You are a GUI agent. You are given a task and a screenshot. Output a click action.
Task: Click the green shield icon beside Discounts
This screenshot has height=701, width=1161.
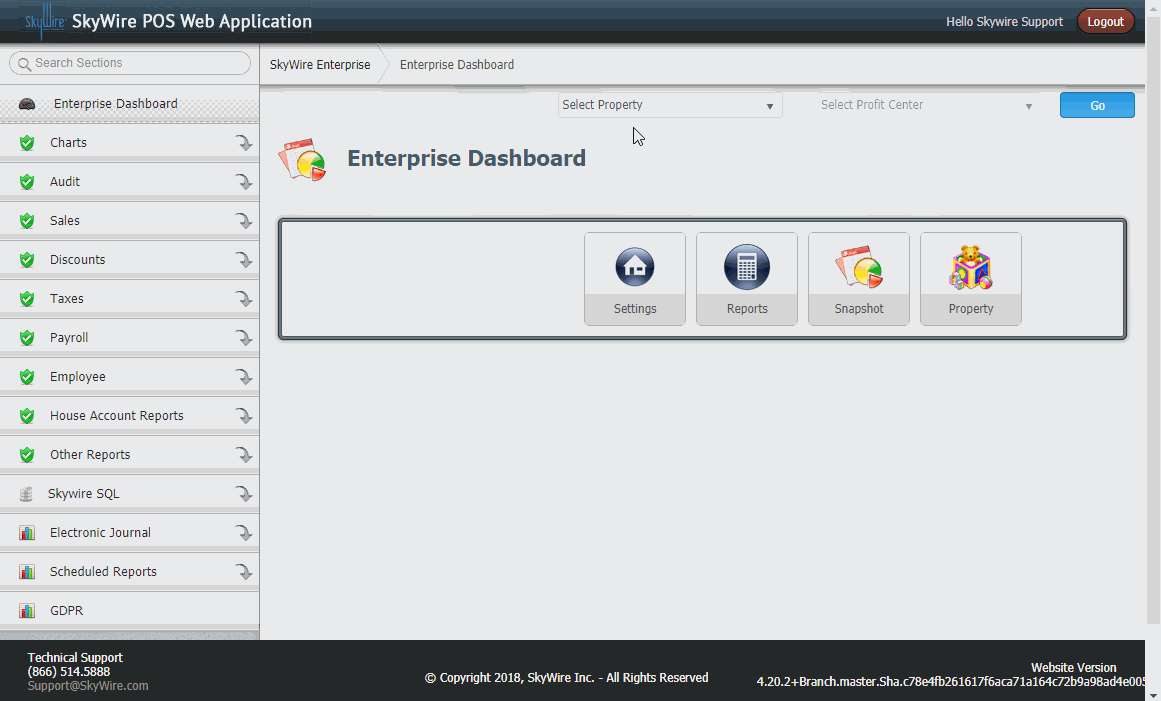tap(27, 260)
